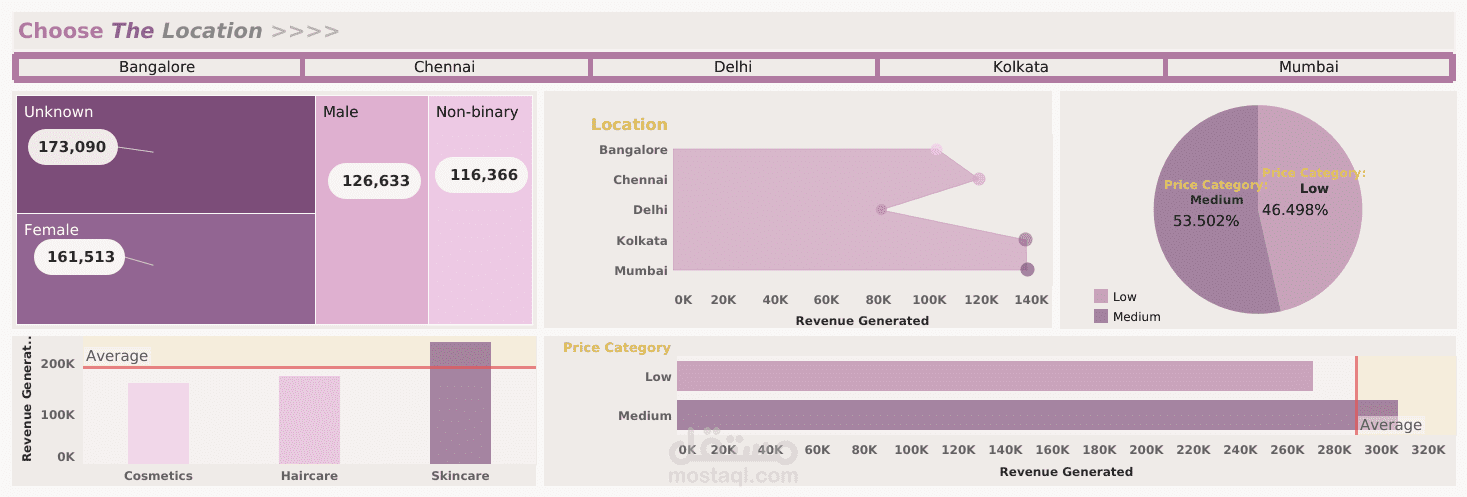1467x497 pixels.
Task: Click Kolkata axis label in Location chart
Action: pos(642,241)
